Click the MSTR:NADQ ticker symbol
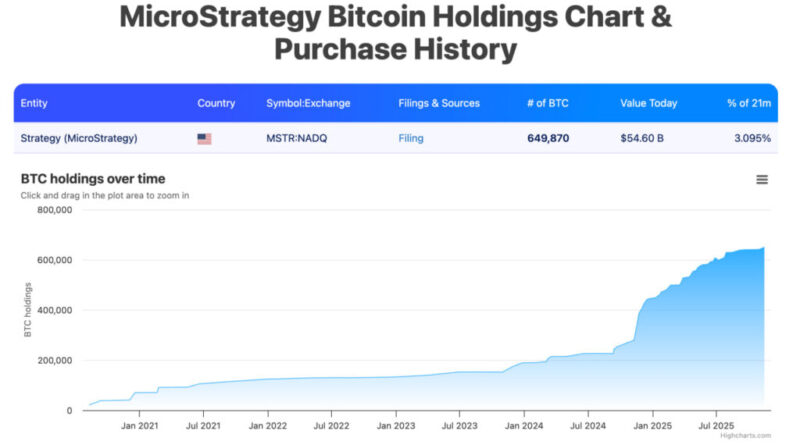This screenshot has width=800, height=445. tap(297, 138)
